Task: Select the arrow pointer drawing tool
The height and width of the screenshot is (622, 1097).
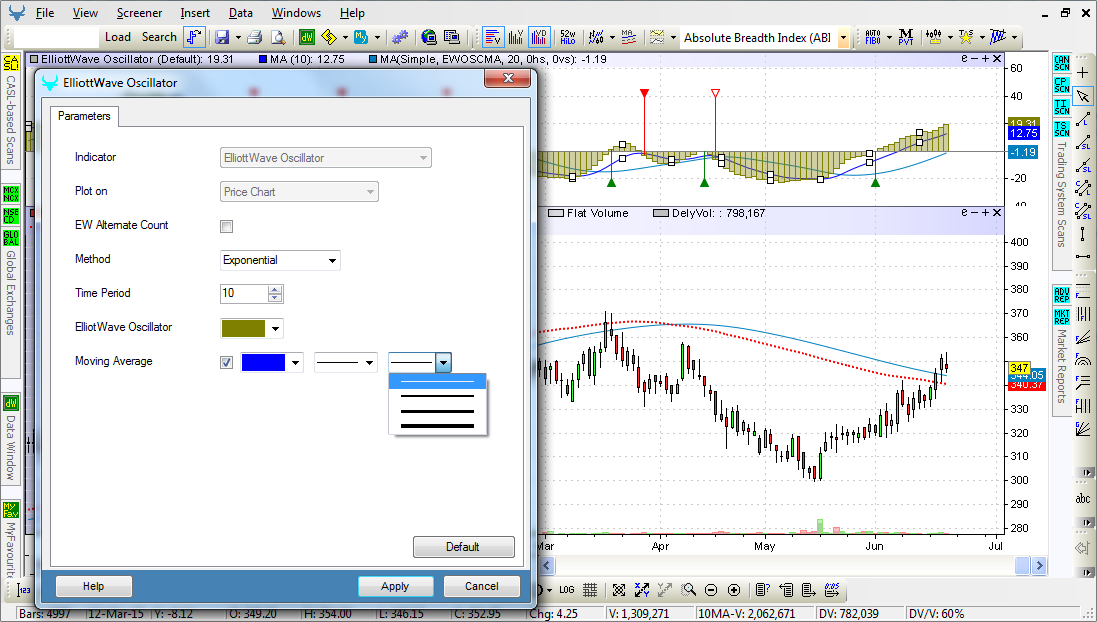Action: click(1082, 96)
